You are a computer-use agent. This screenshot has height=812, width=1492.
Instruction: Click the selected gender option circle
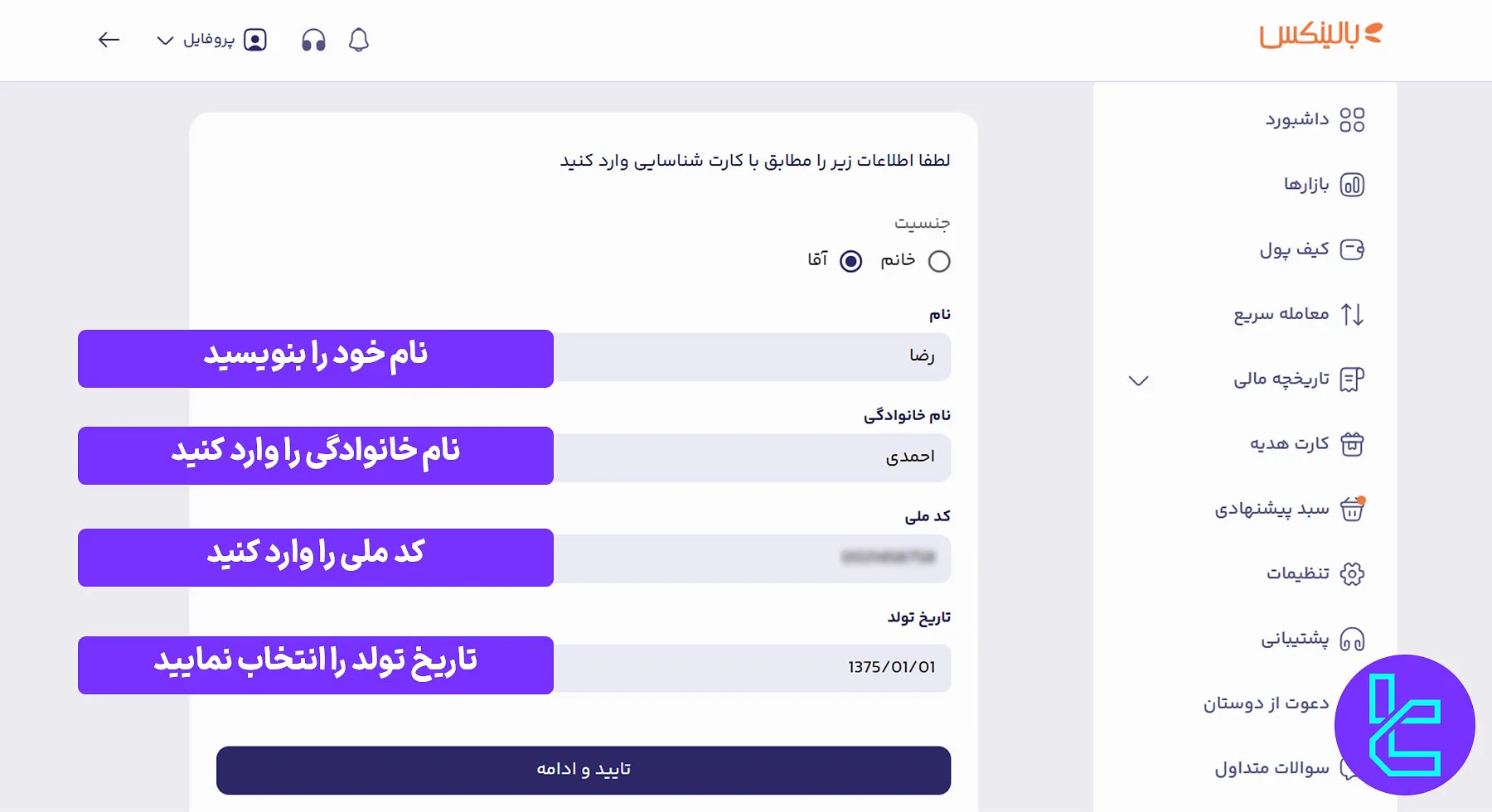point(850,261)
